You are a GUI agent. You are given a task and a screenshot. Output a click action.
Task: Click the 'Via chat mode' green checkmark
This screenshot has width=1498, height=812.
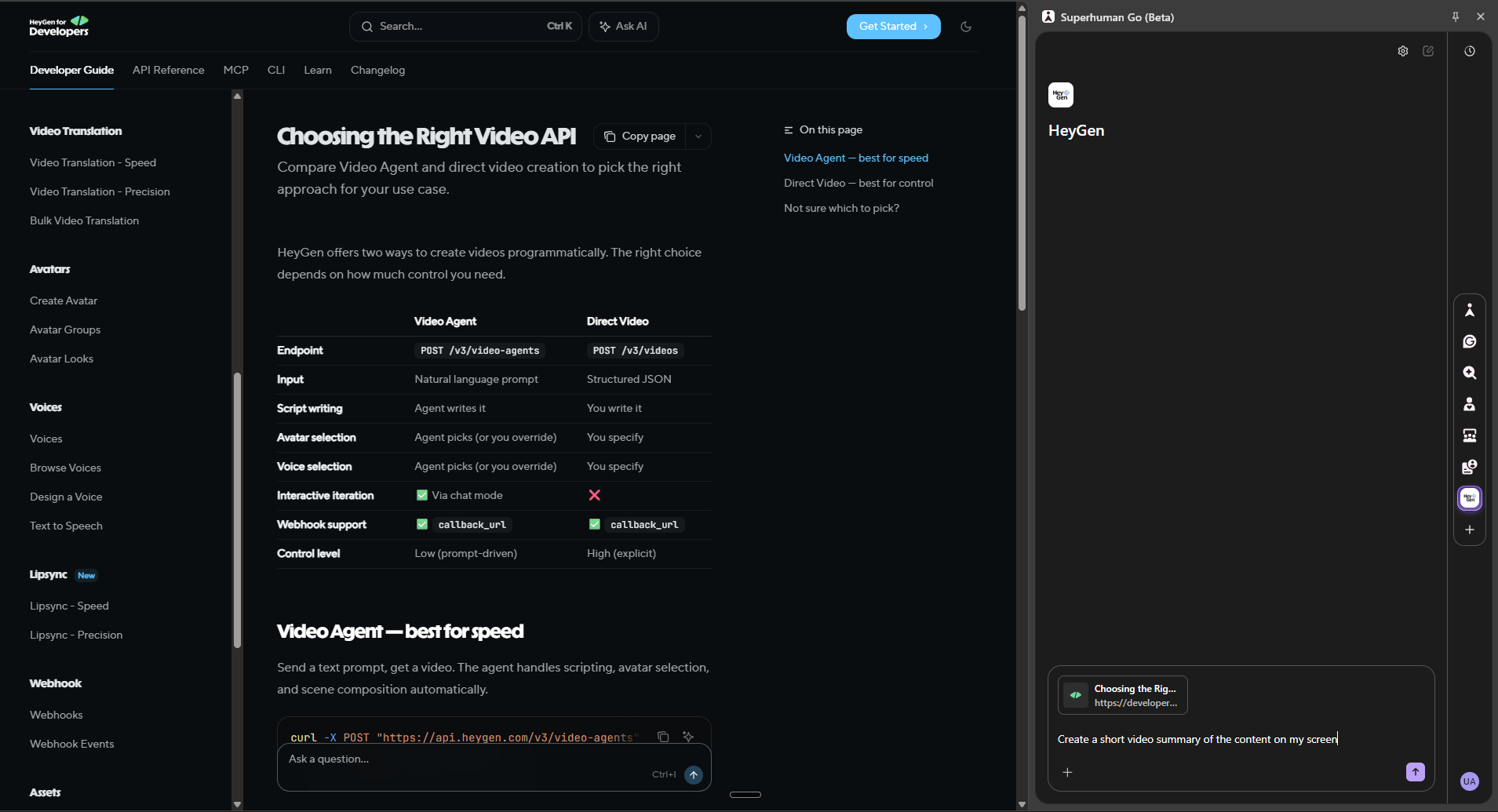pyautogui.click(x=422, y=495)
